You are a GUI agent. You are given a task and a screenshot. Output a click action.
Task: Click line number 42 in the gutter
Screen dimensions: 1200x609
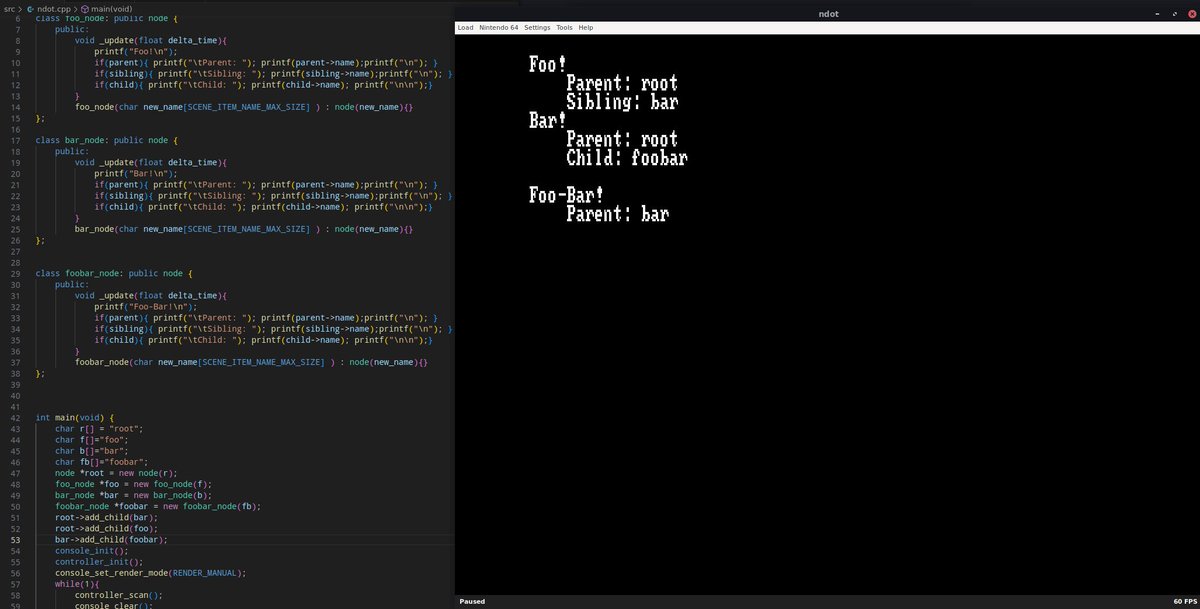pyautogui.click(x=18, y=417)
